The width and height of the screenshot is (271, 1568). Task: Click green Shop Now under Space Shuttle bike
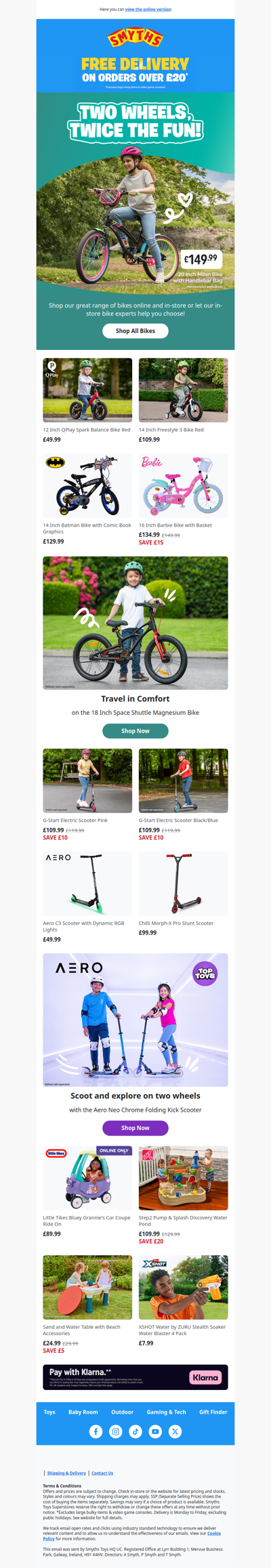pos(135,731)
